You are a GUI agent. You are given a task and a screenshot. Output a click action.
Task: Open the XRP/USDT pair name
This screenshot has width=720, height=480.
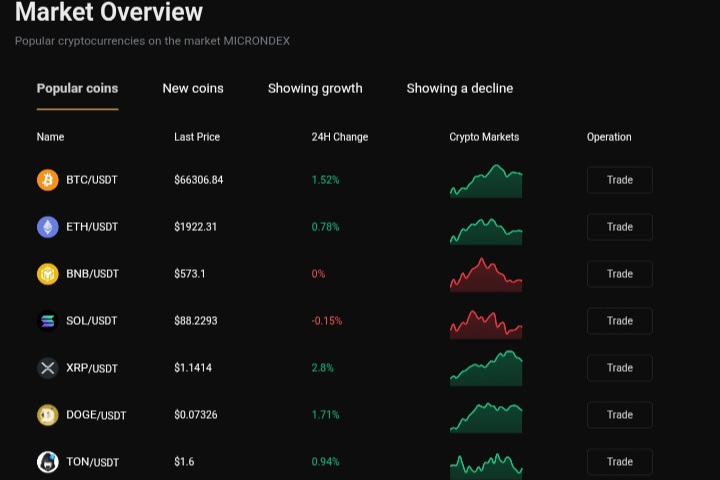pyautogui.click(x=92, y=368)
